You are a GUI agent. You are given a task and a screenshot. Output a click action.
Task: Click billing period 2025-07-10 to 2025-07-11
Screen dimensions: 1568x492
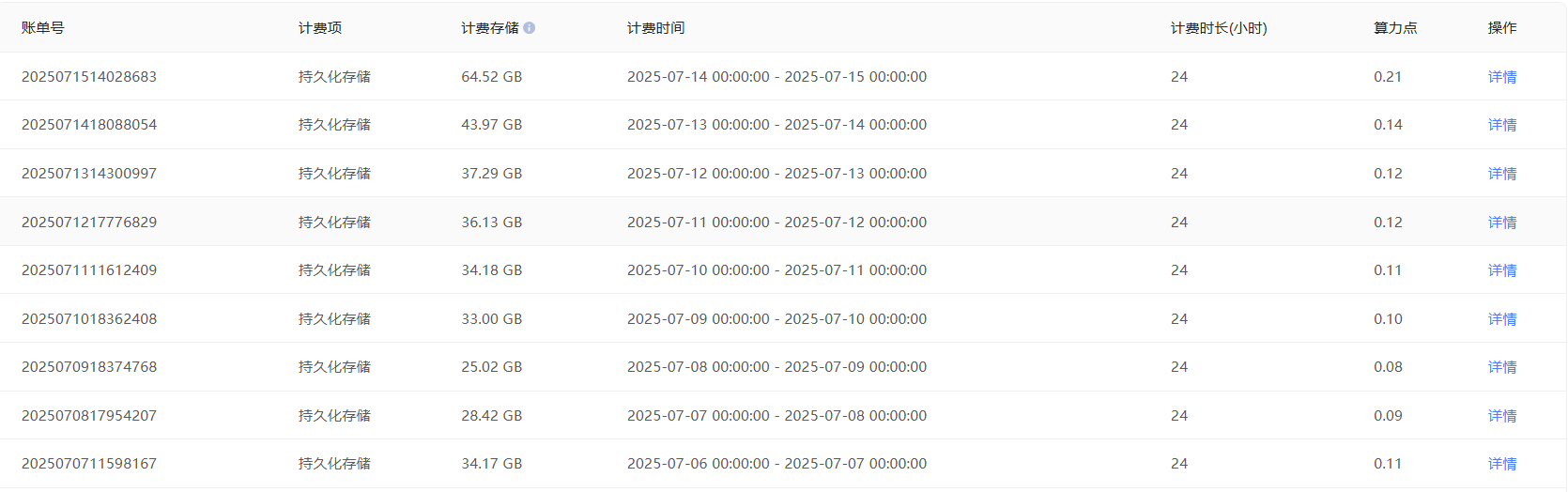coord(777,270)
